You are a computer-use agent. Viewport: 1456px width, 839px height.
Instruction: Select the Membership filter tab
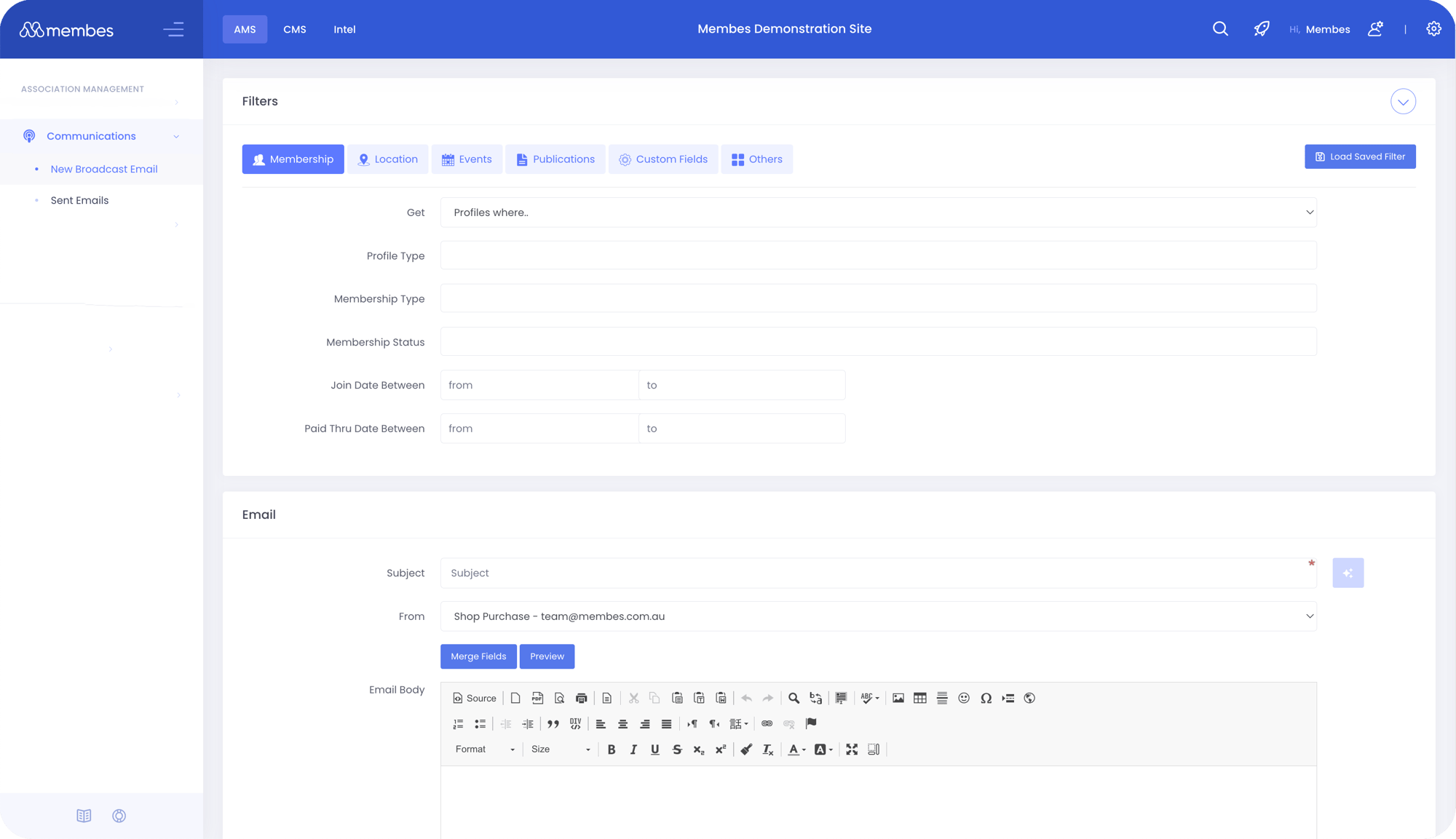(293, 159)
